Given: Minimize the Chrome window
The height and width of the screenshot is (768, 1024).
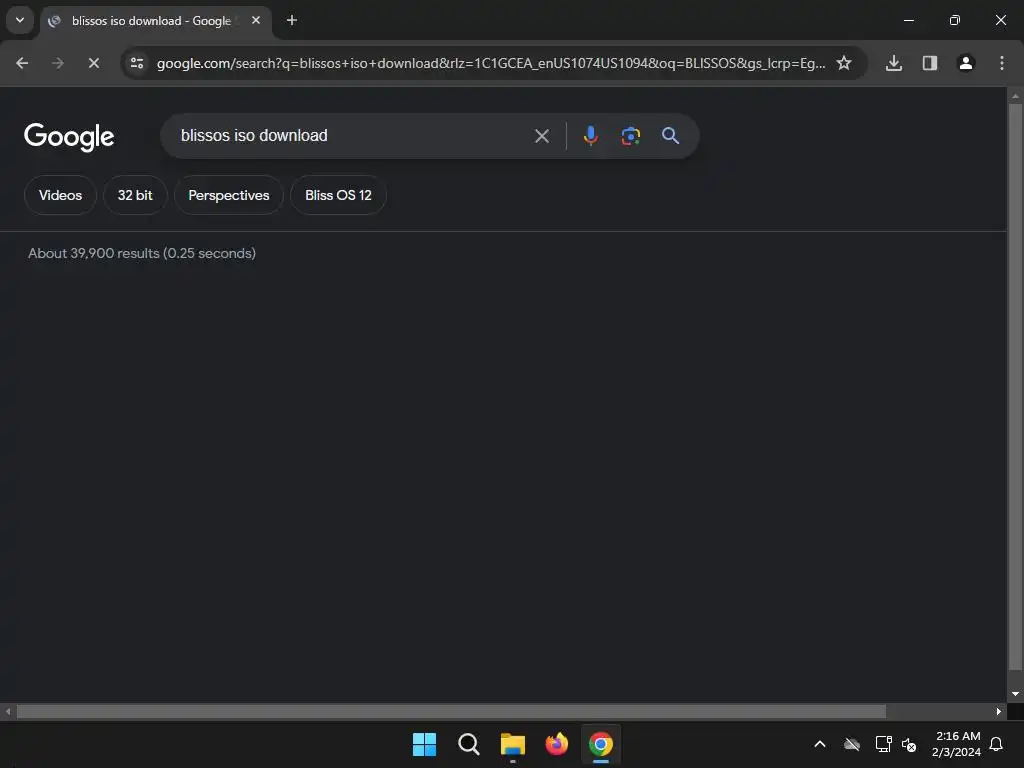Looking at the screenshot, I should click(908, 20).
